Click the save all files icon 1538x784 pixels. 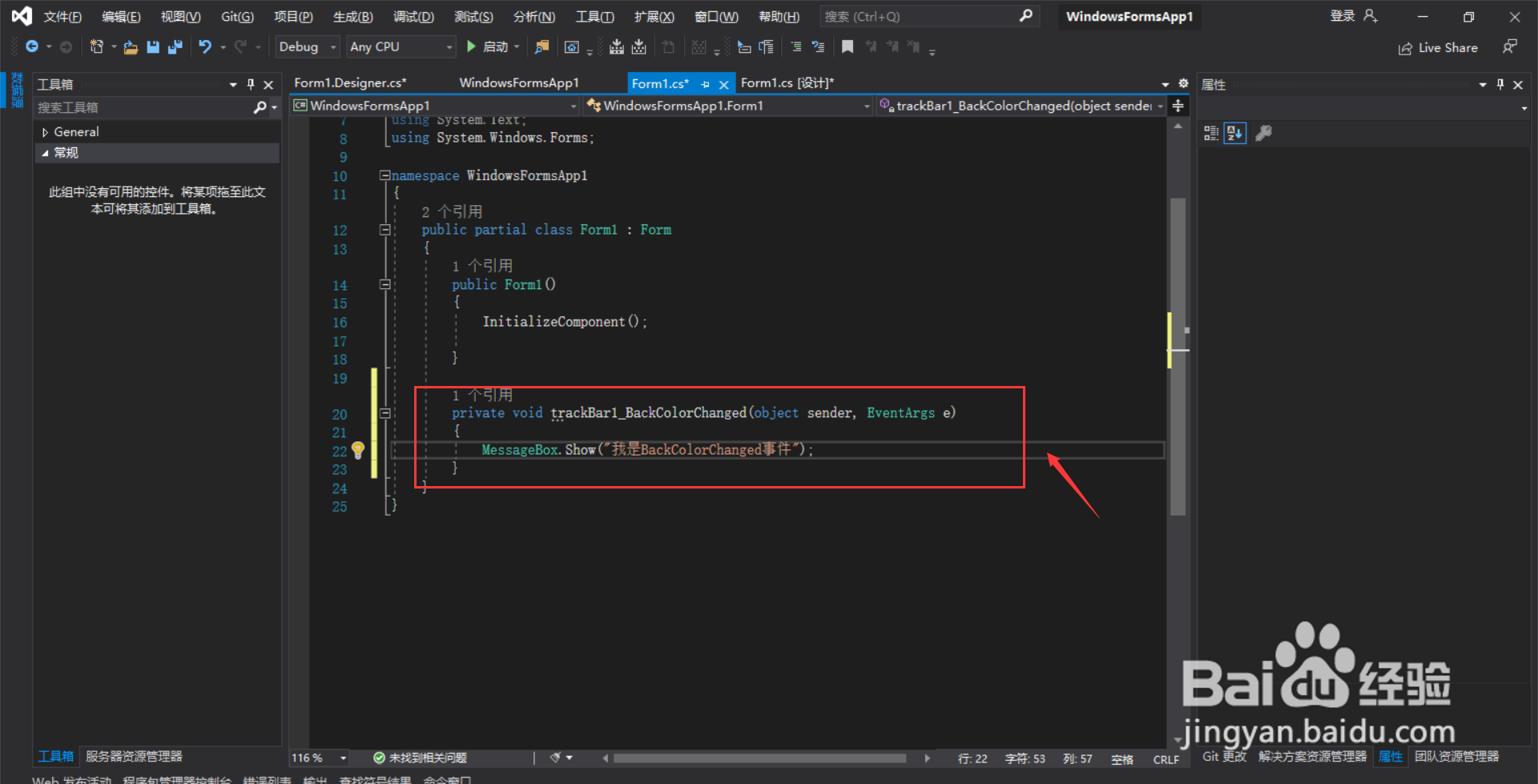click(x=175, y=47)
